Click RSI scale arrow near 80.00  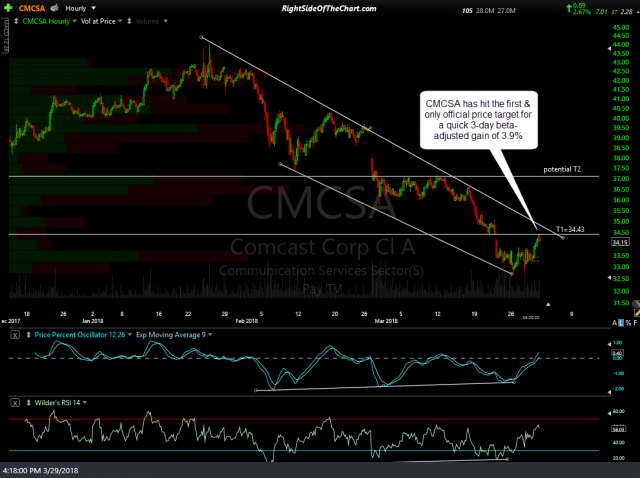tap(610, 412)
